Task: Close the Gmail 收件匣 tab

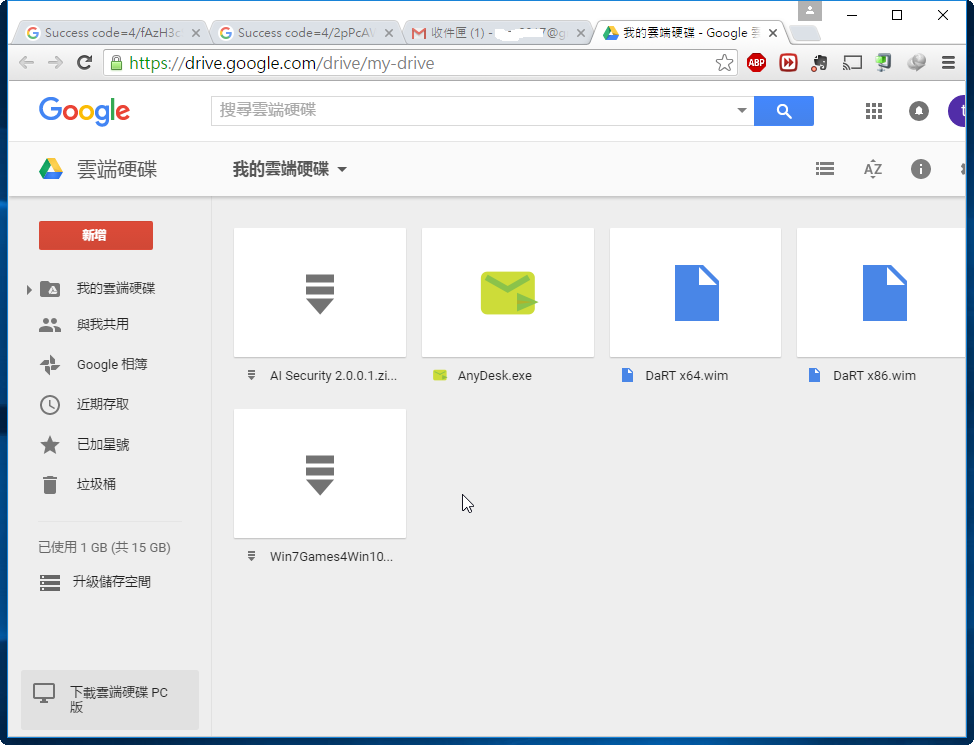Action: 581,33
